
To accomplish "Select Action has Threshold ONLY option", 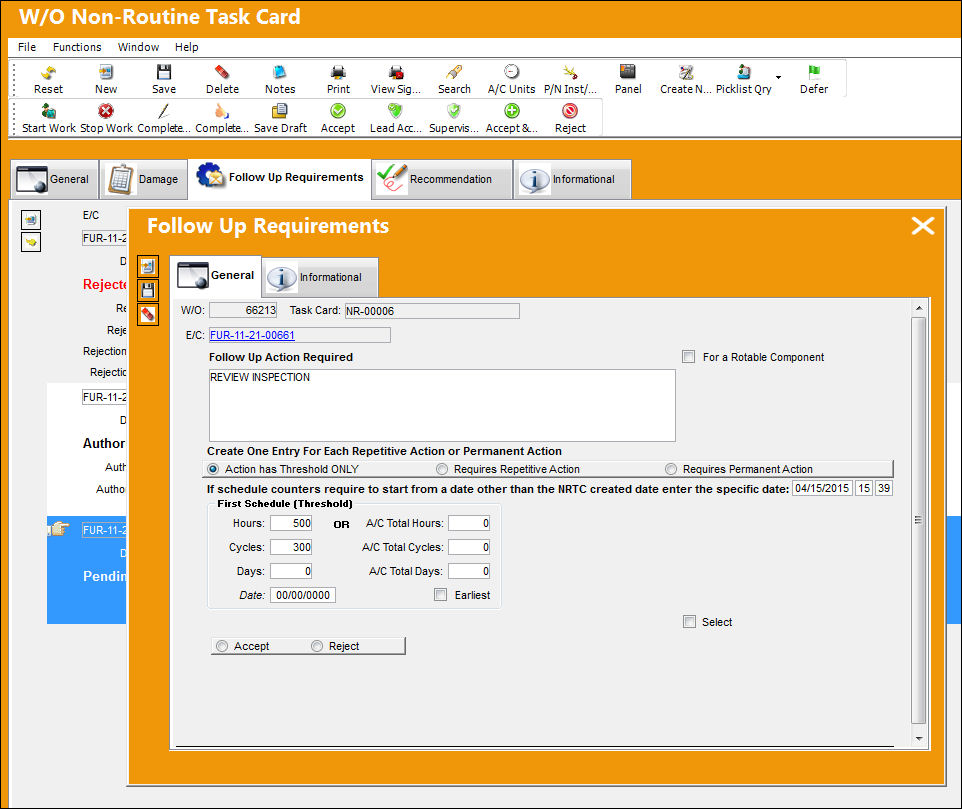I will click(213, 469).
